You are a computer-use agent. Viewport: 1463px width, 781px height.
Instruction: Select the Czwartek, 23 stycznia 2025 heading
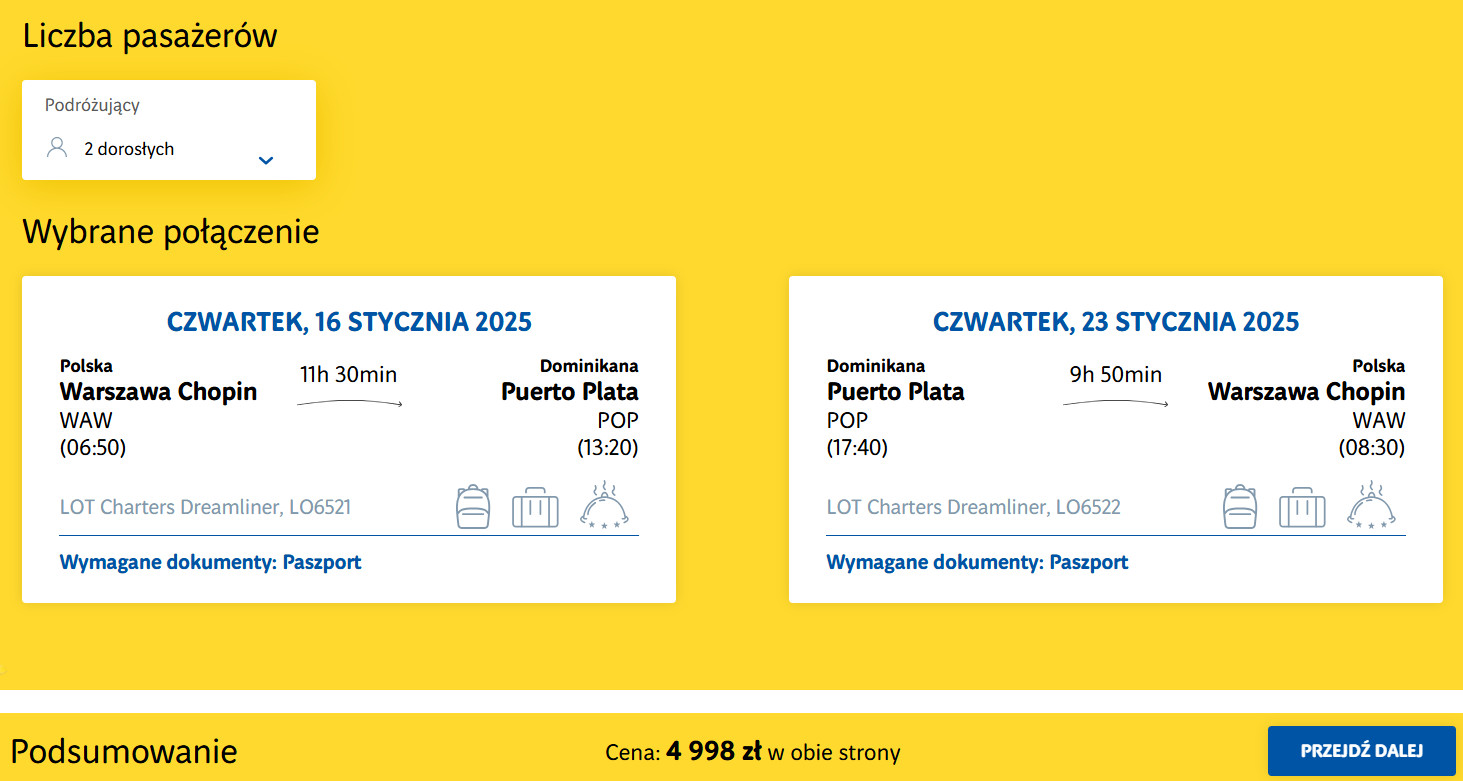click(1116, 322)
